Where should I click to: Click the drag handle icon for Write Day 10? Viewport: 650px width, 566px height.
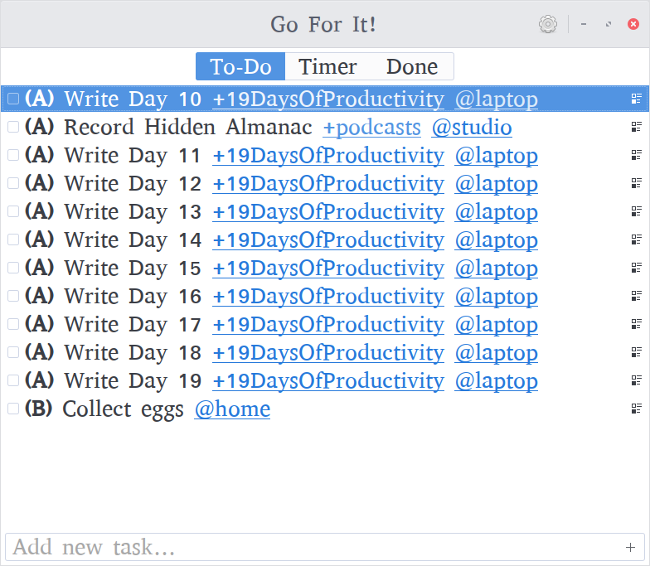(635, 99)
